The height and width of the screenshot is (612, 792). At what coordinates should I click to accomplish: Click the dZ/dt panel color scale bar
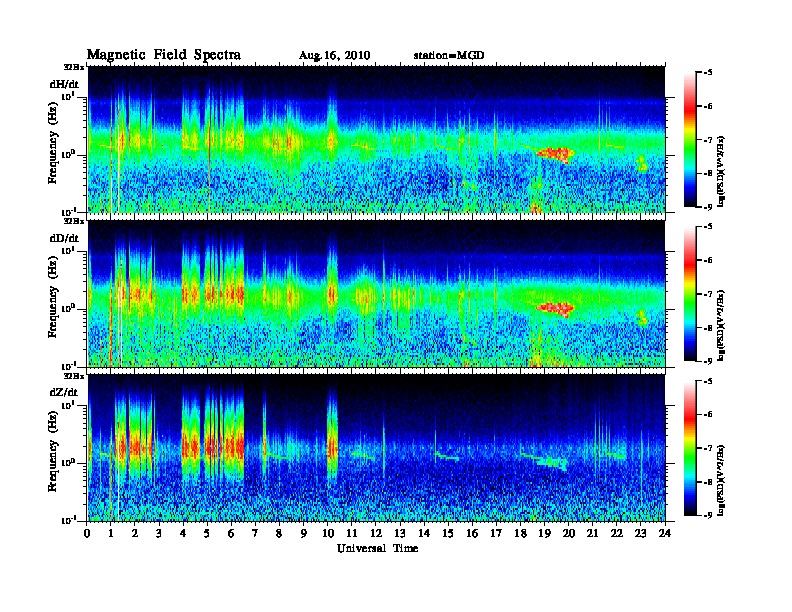[x=690, y=448]
